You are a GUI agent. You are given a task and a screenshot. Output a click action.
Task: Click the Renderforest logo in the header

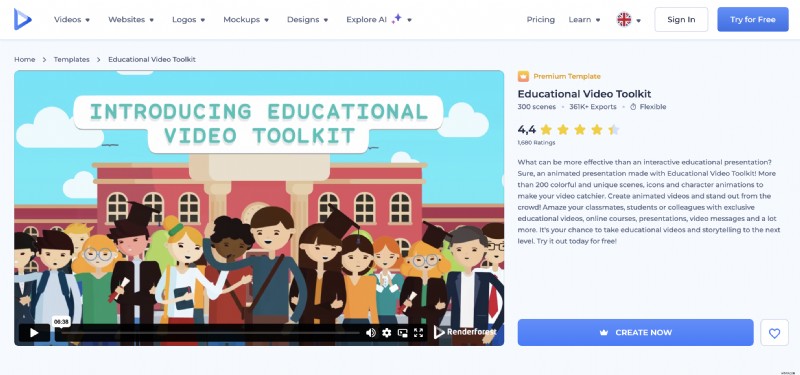22,19
